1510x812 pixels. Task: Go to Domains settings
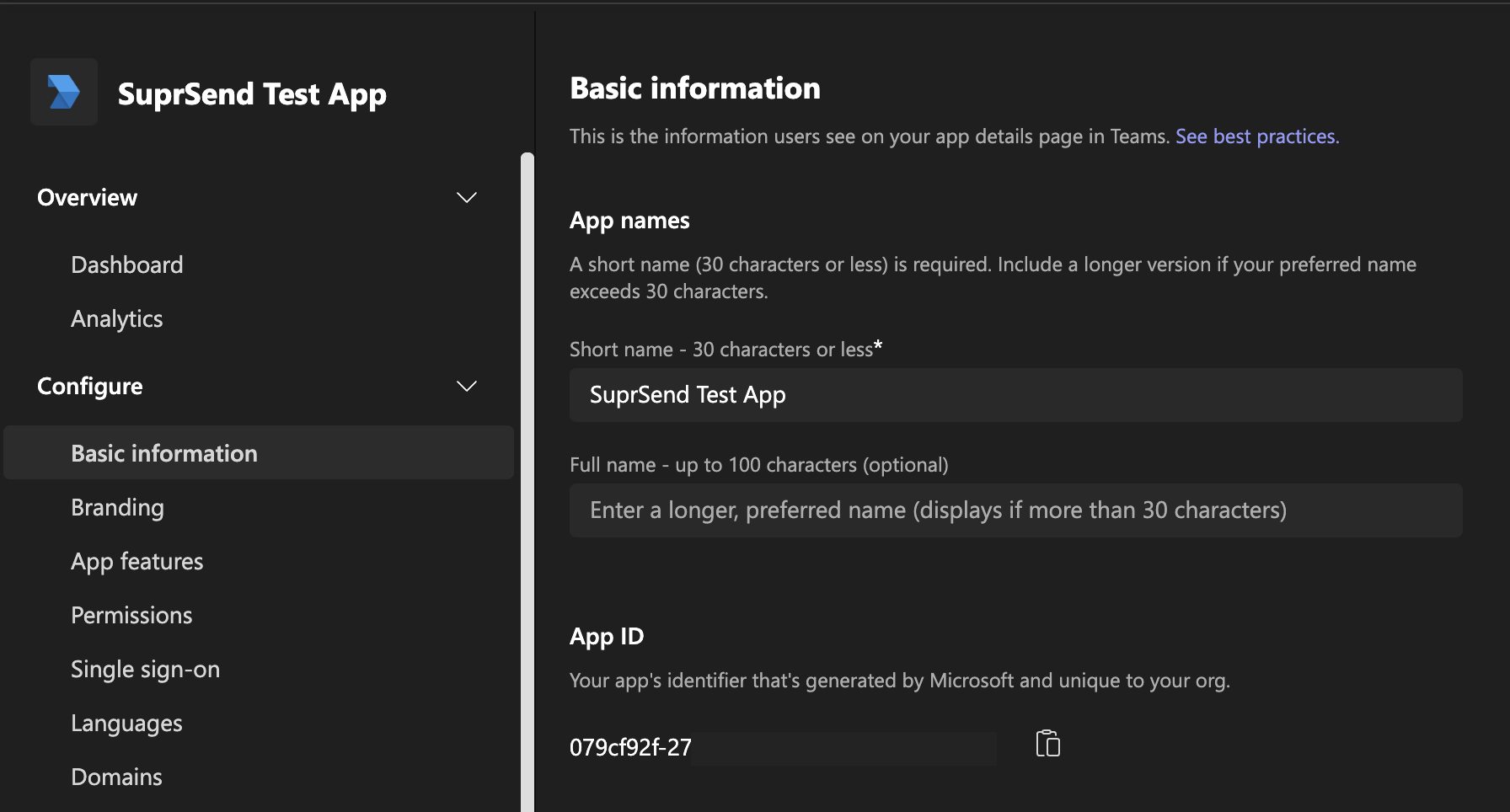point(116,777)
